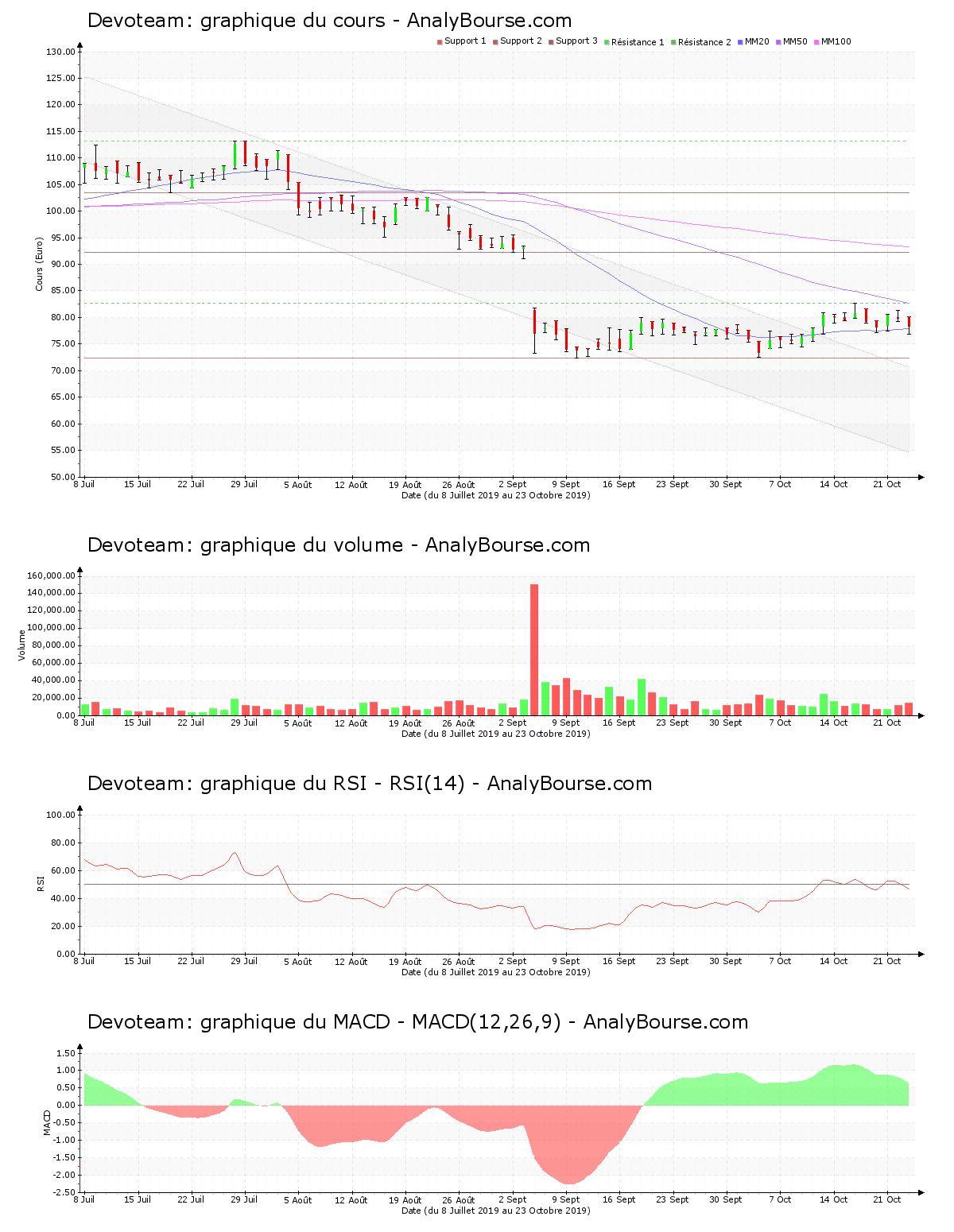Click the '2 Sept' date on the volume chart
This screenshot has height=1232, width=954.
[513, 723]
